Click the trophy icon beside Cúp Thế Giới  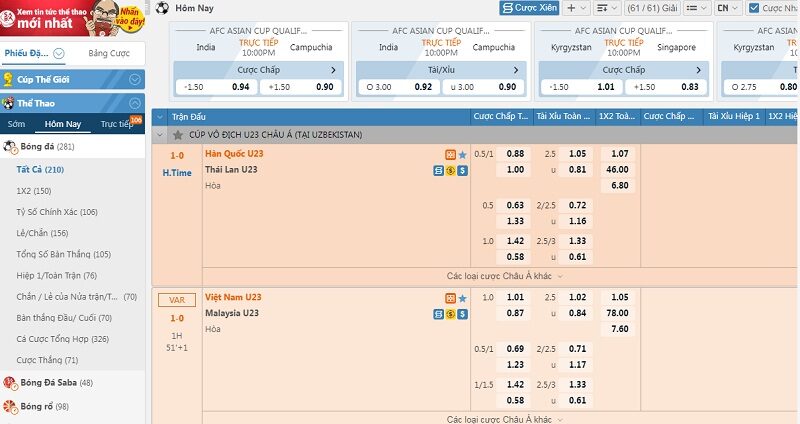(8, 79)
